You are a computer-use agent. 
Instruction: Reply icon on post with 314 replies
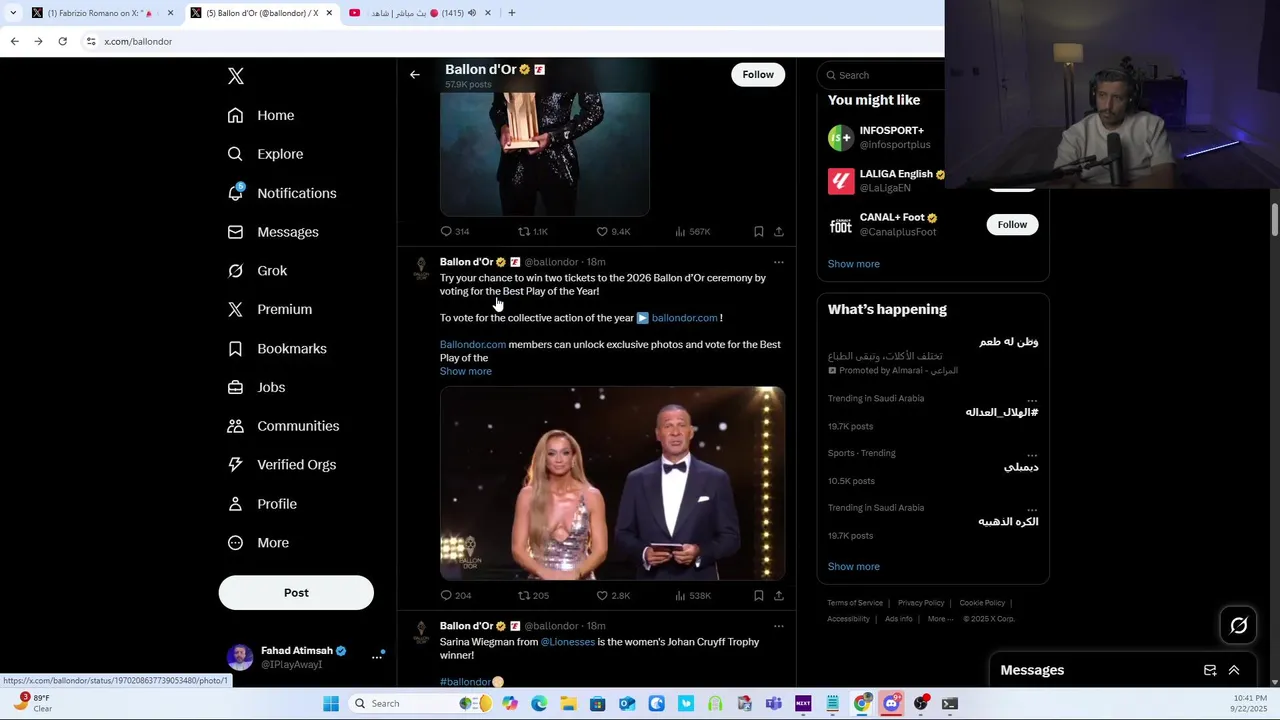click(446, 231)
